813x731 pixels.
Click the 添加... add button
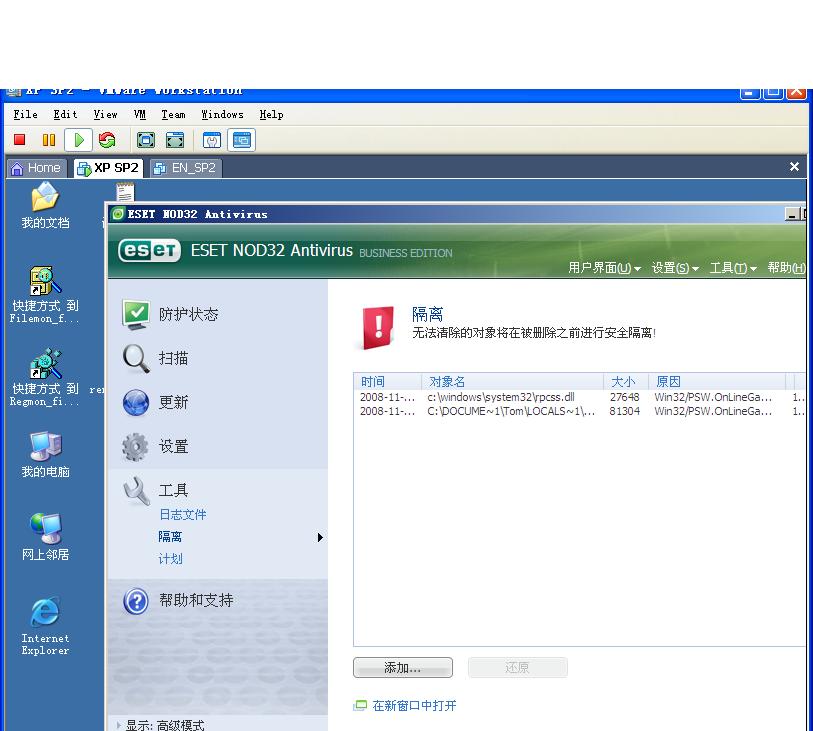pyautogui.click(x=403, y=668)
